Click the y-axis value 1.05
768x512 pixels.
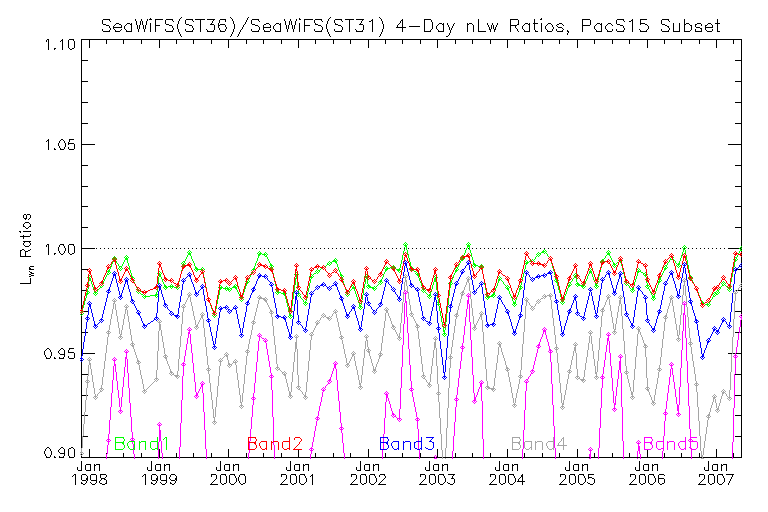click(x=60, y=145)
